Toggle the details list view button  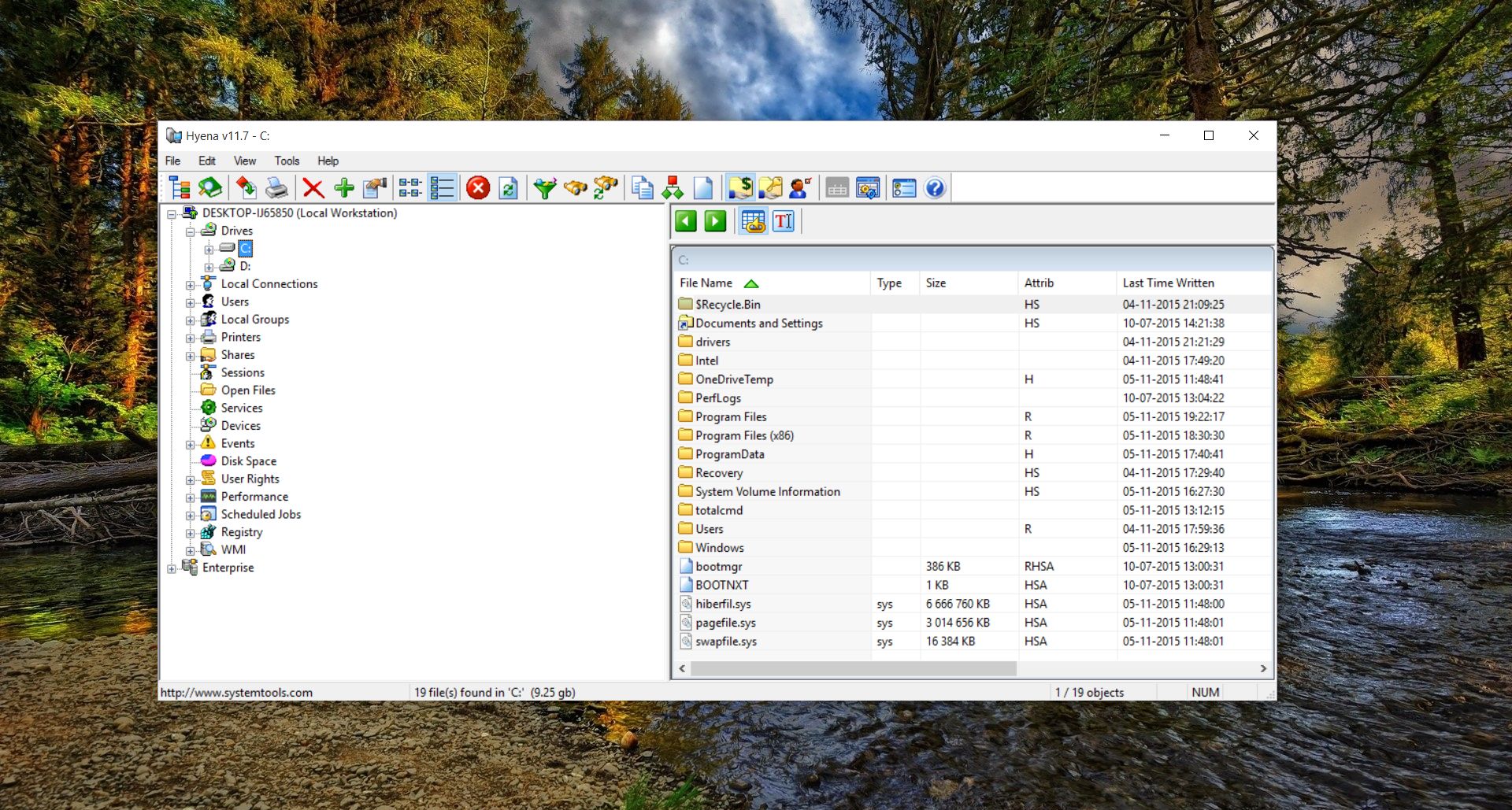pyautogui.click(x=442, y=188)
